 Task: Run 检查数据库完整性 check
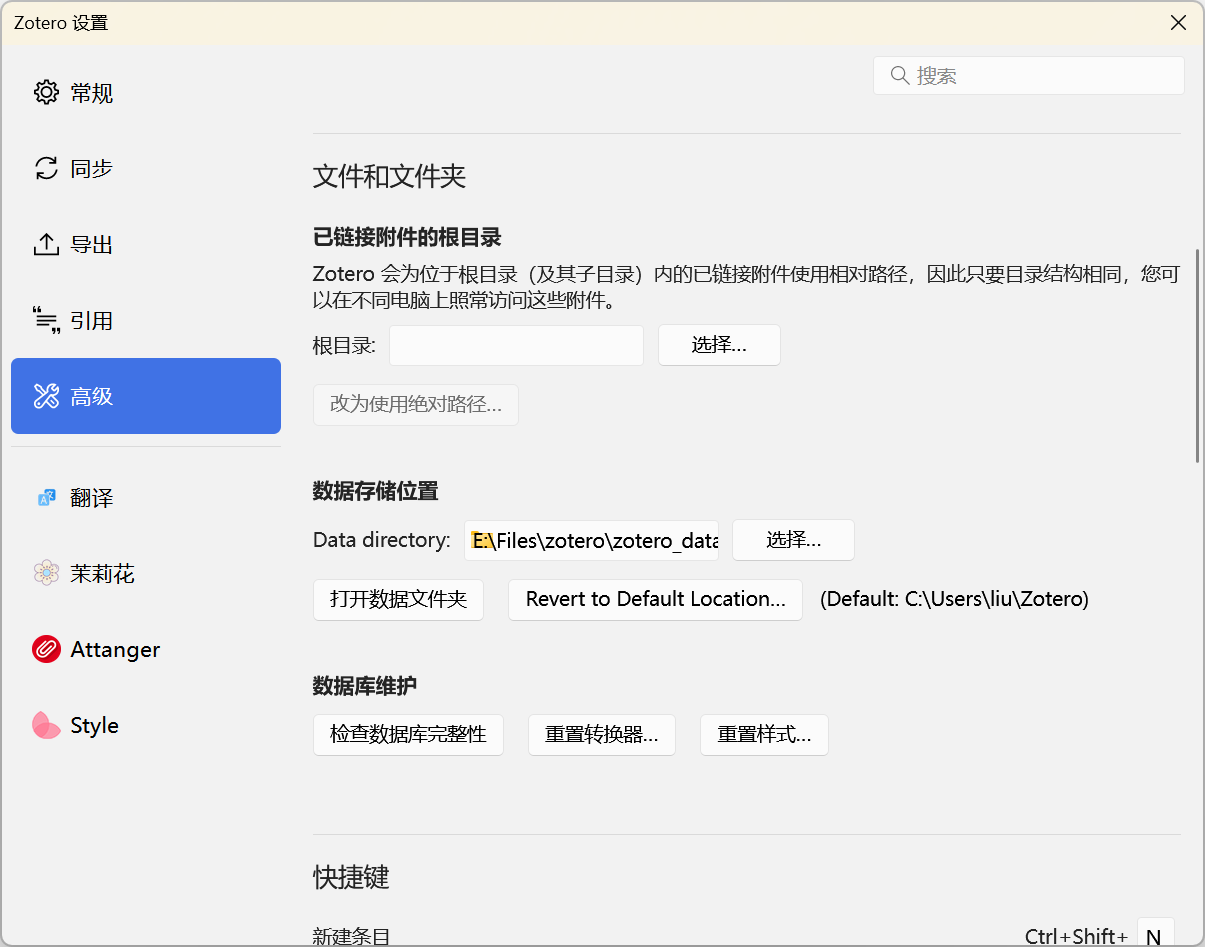point(408,734)
